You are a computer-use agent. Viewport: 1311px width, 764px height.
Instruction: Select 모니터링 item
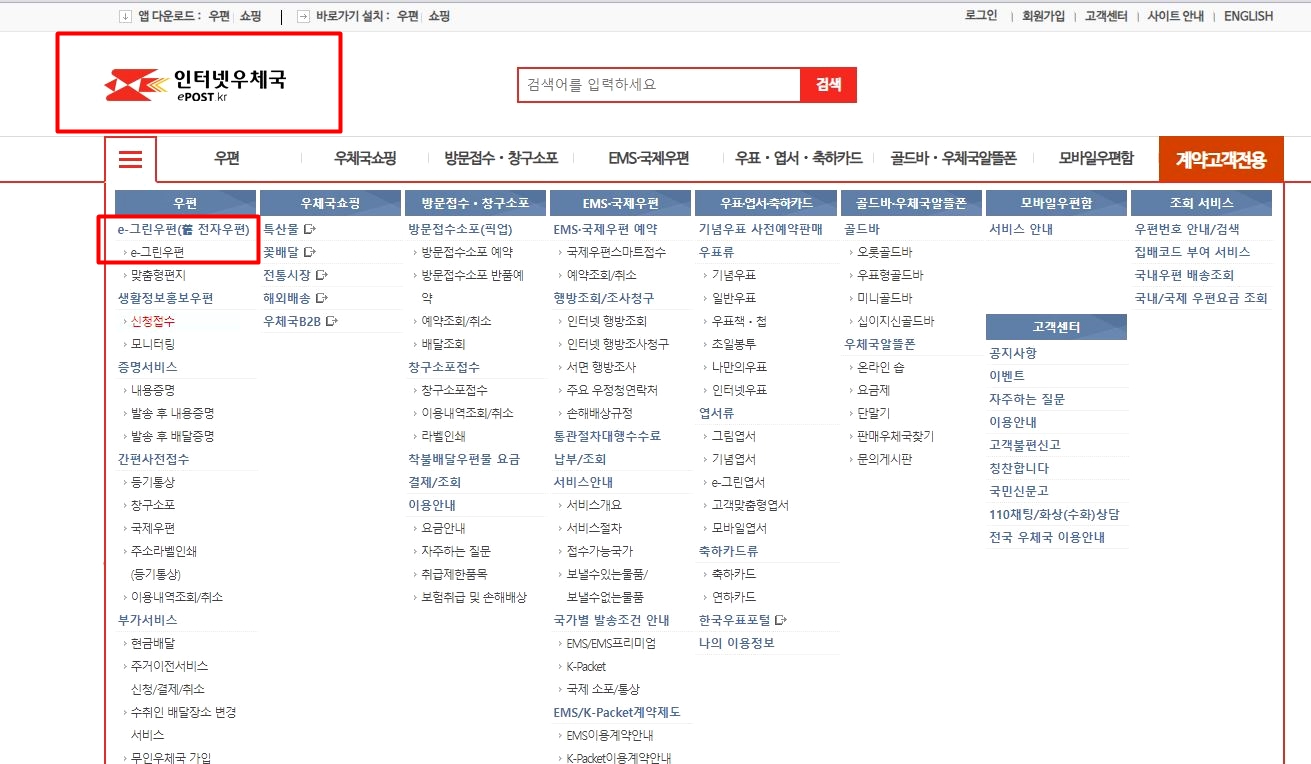(153, 344)
